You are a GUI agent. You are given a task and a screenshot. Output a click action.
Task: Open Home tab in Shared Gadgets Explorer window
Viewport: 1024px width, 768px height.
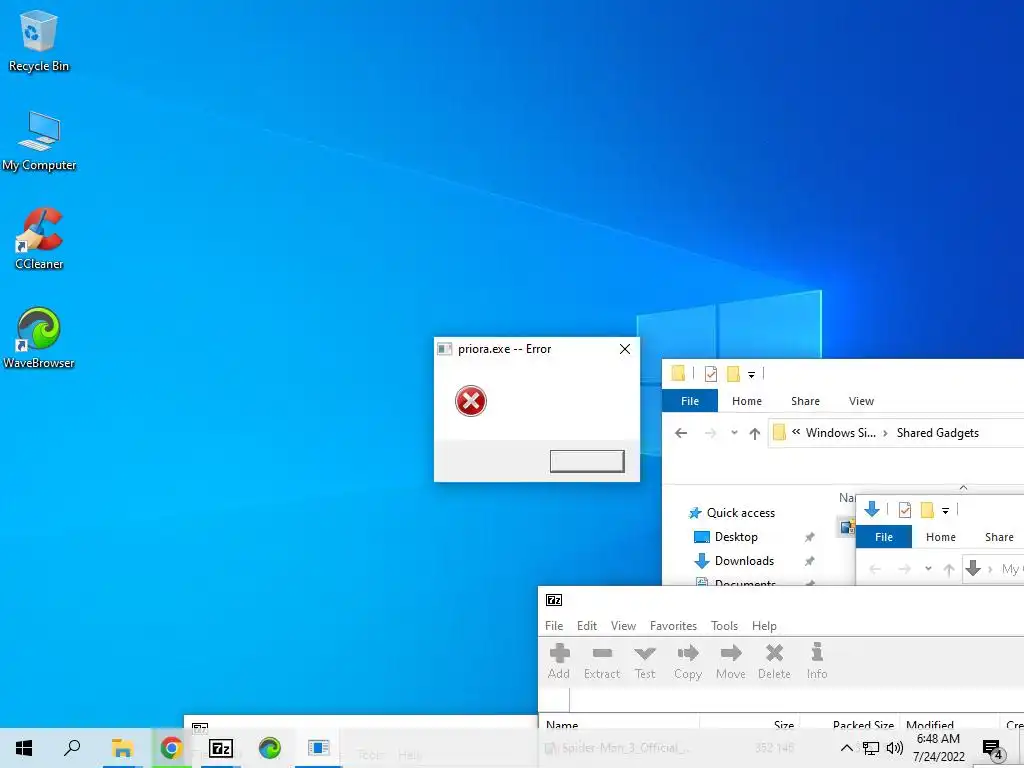[x=746, y=401]
